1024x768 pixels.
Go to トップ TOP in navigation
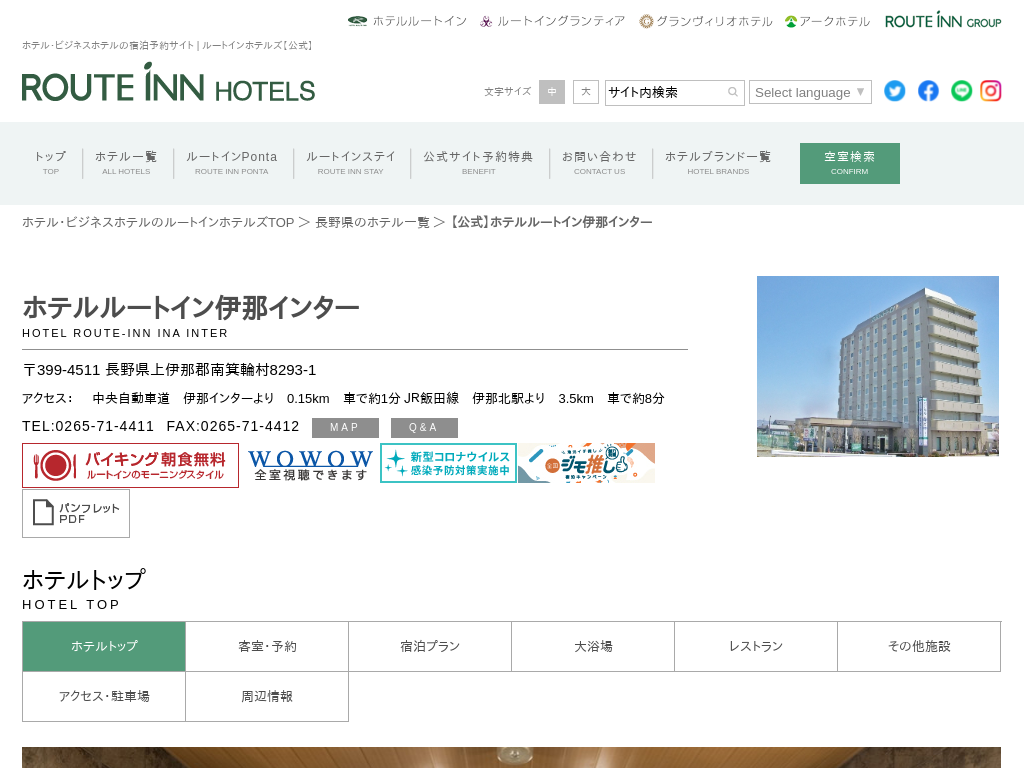pos(50,163)
